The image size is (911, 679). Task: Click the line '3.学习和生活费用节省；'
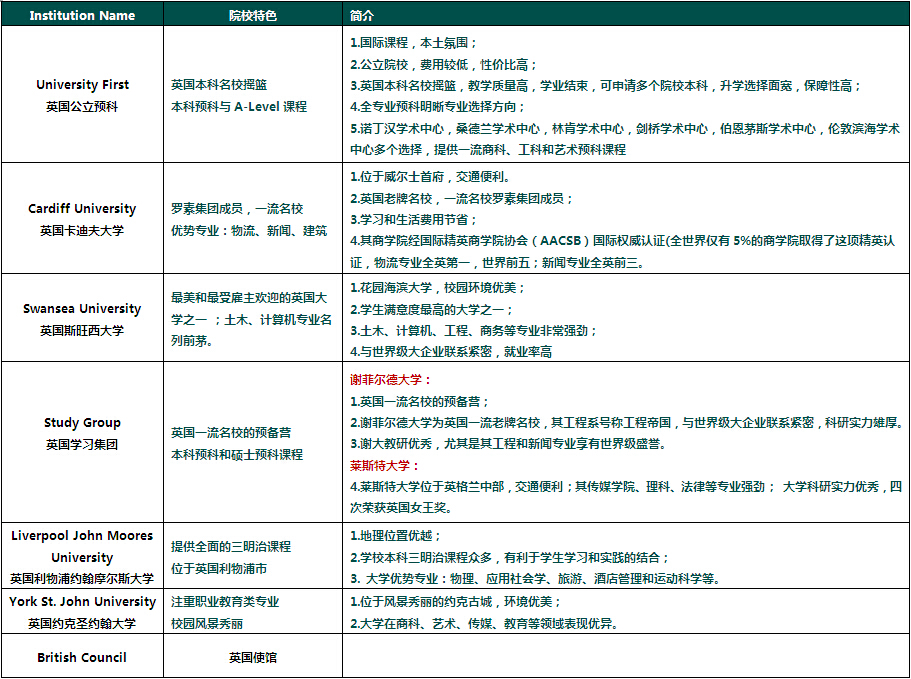pyautogui.click(x=414, y=220)
